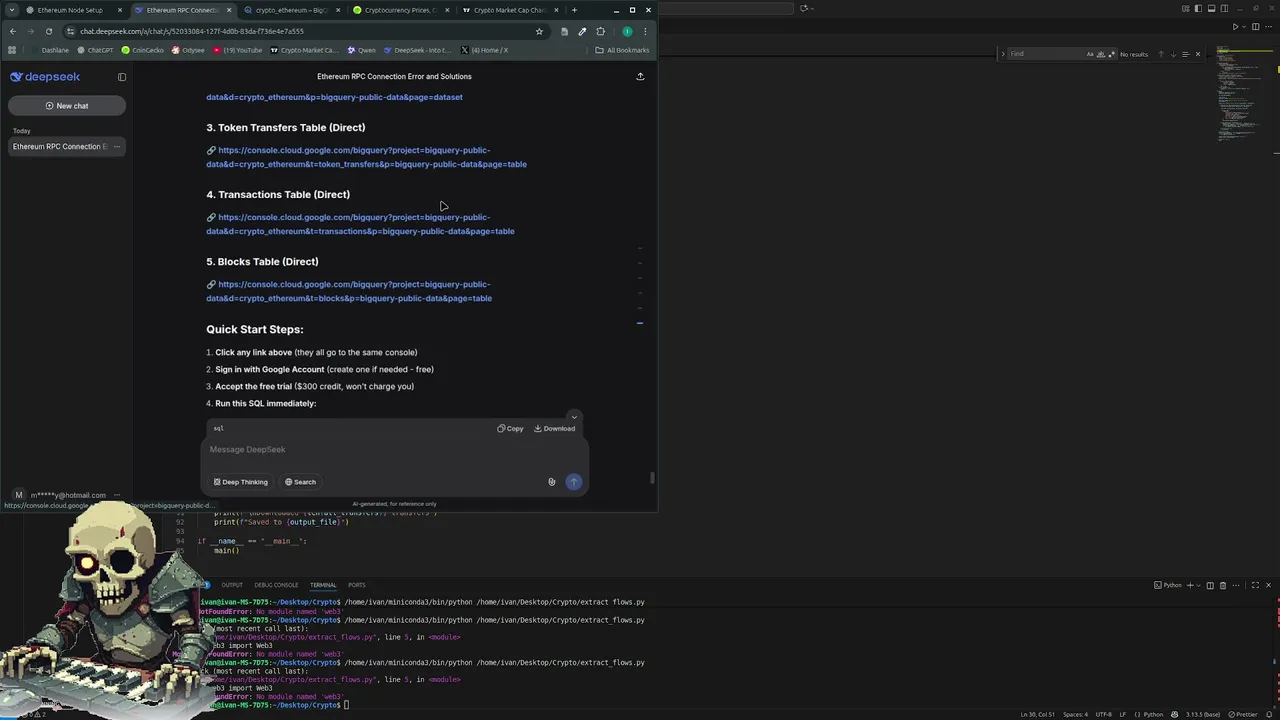The width and height of the screenshot is (1280, 720).
Task: Open a new browser tab
Action: point(574,10)
